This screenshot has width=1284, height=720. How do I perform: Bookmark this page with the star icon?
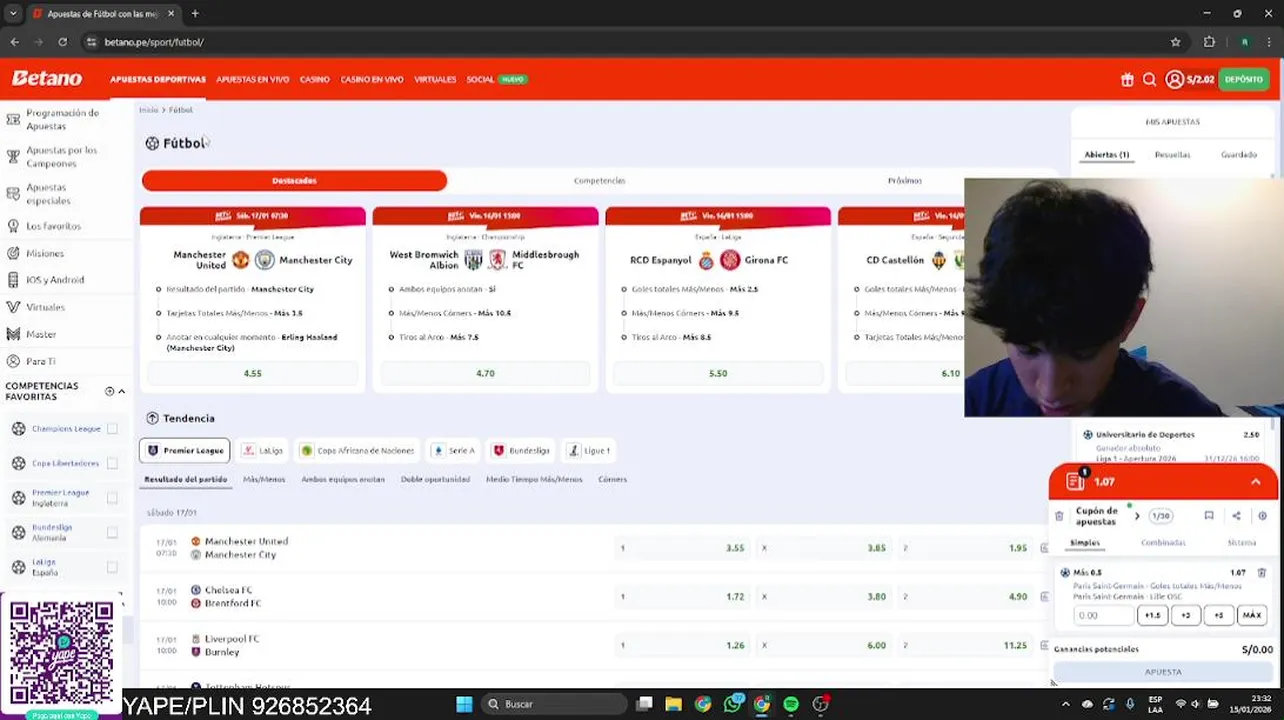pos(1176,42)
